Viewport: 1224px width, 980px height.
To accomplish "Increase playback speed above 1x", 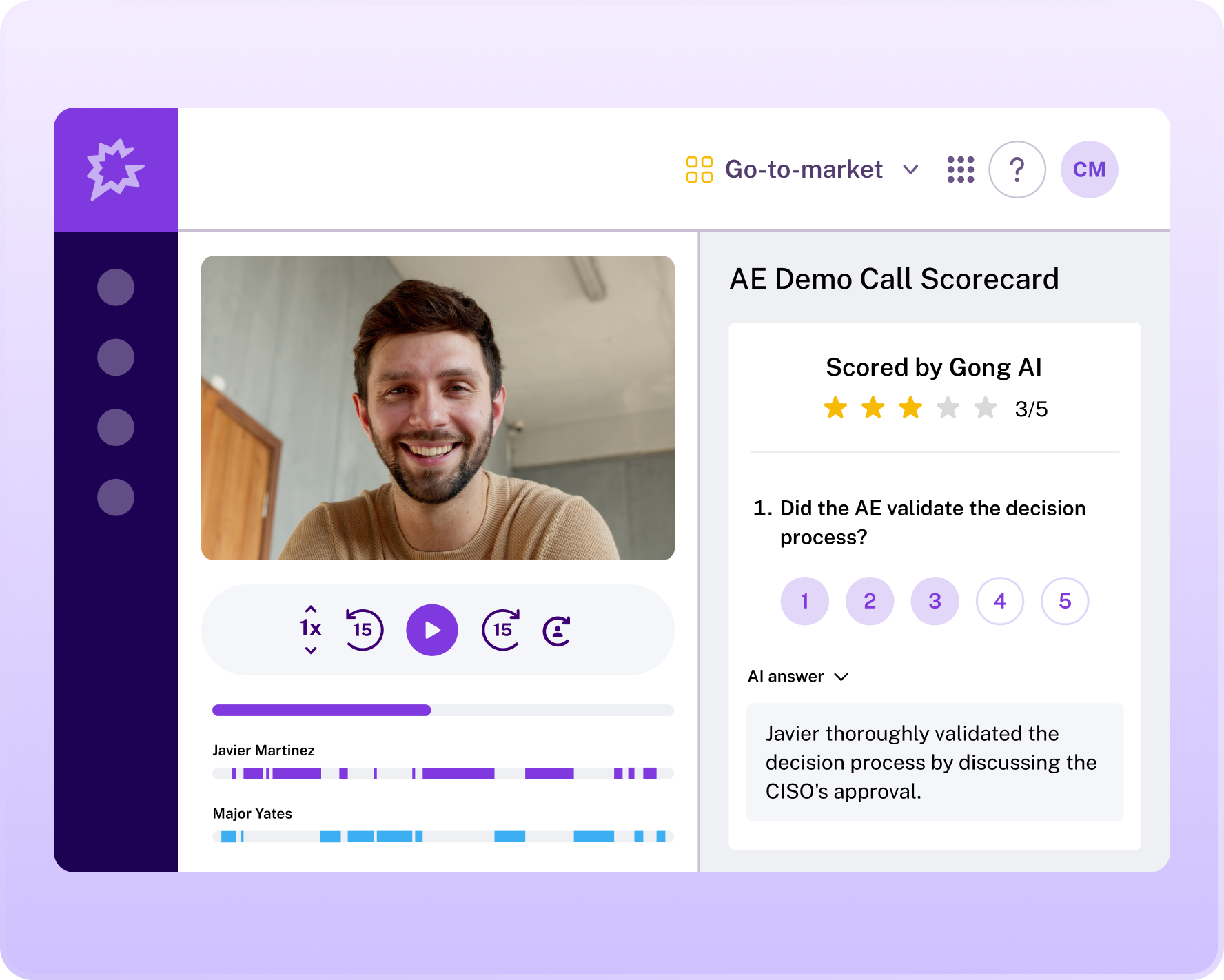I will (311, 609).
